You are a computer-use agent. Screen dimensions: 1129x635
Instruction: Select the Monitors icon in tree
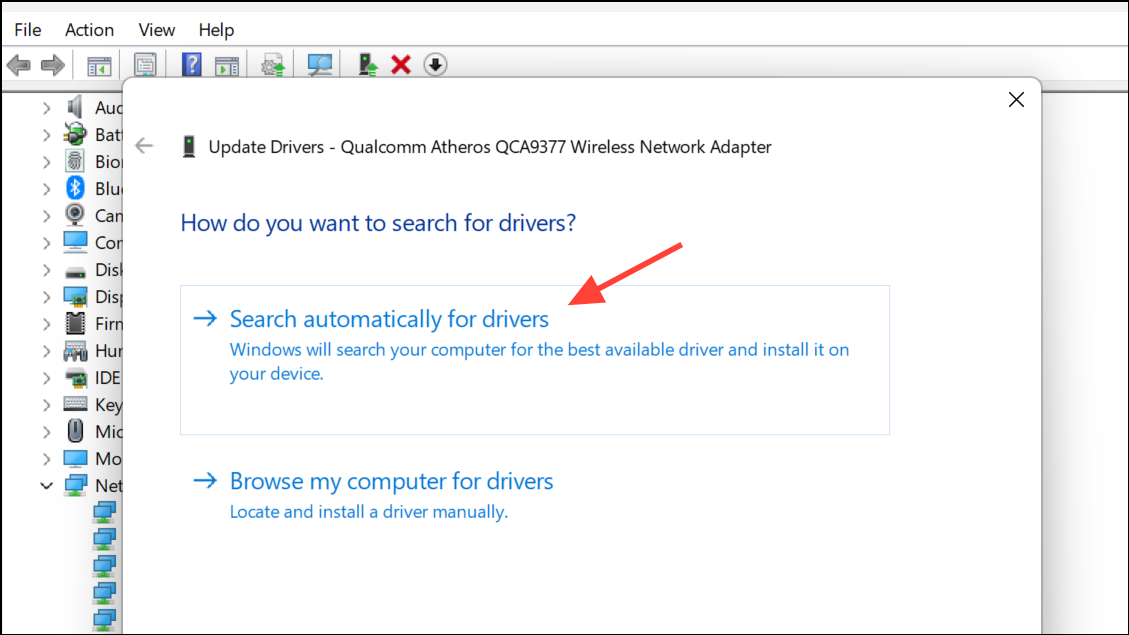coord(75,459)
